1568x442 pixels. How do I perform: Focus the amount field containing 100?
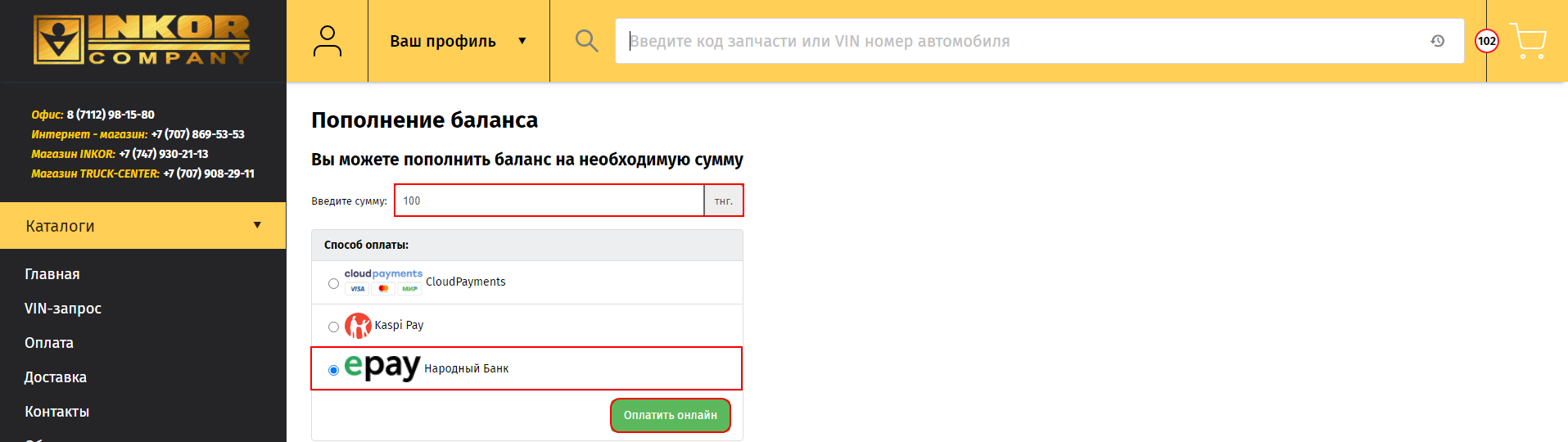click(549, 201)
